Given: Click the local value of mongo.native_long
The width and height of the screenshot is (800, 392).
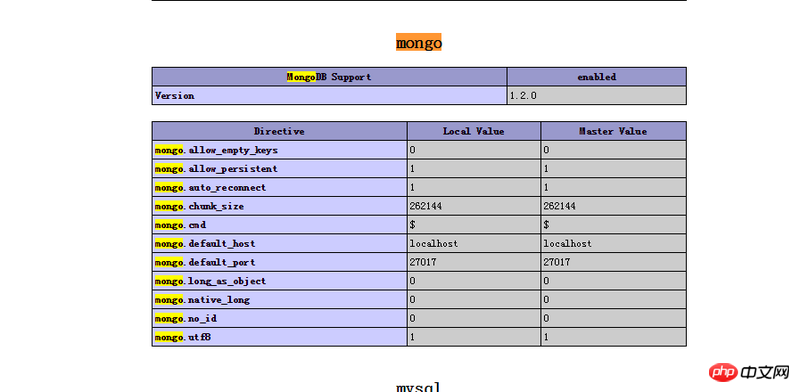Looking at the screenshot, I should click(473, 300).
